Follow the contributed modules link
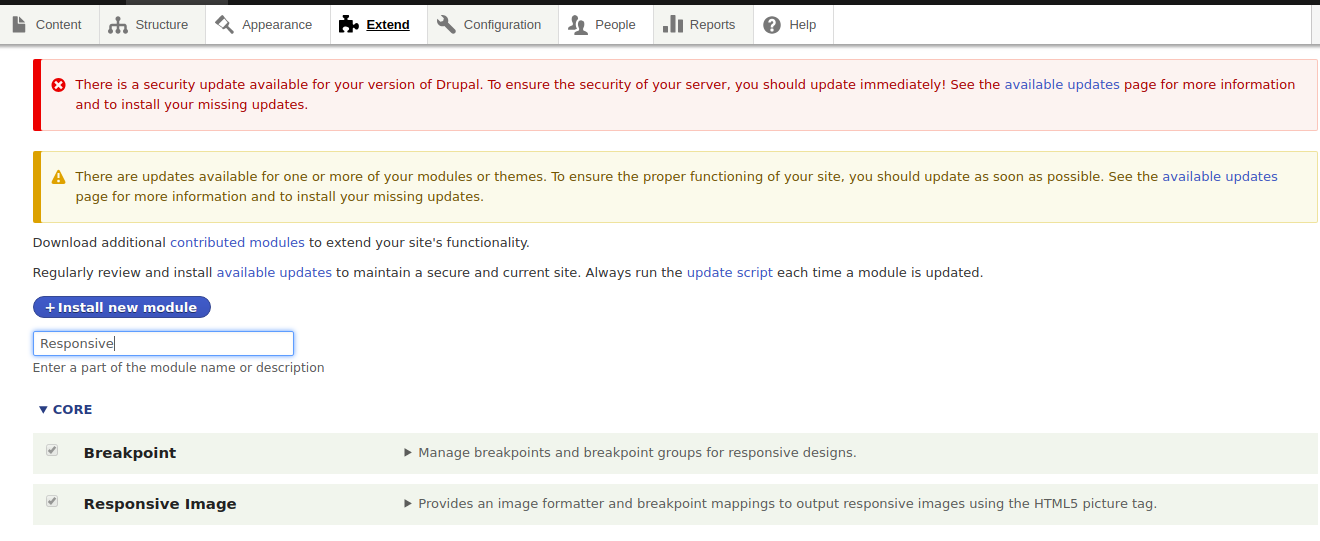The height and width of the screenshot is (541, 1320). point(237,243)
